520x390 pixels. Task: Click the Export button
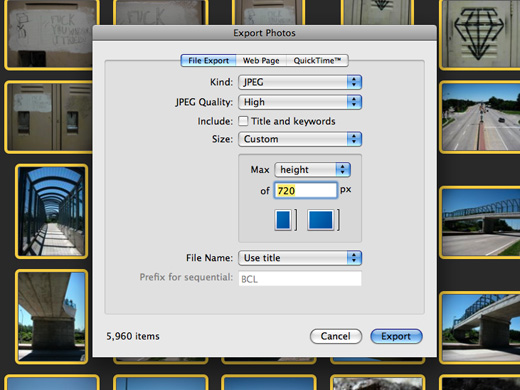pyautogui.click(x=396, y=336)
